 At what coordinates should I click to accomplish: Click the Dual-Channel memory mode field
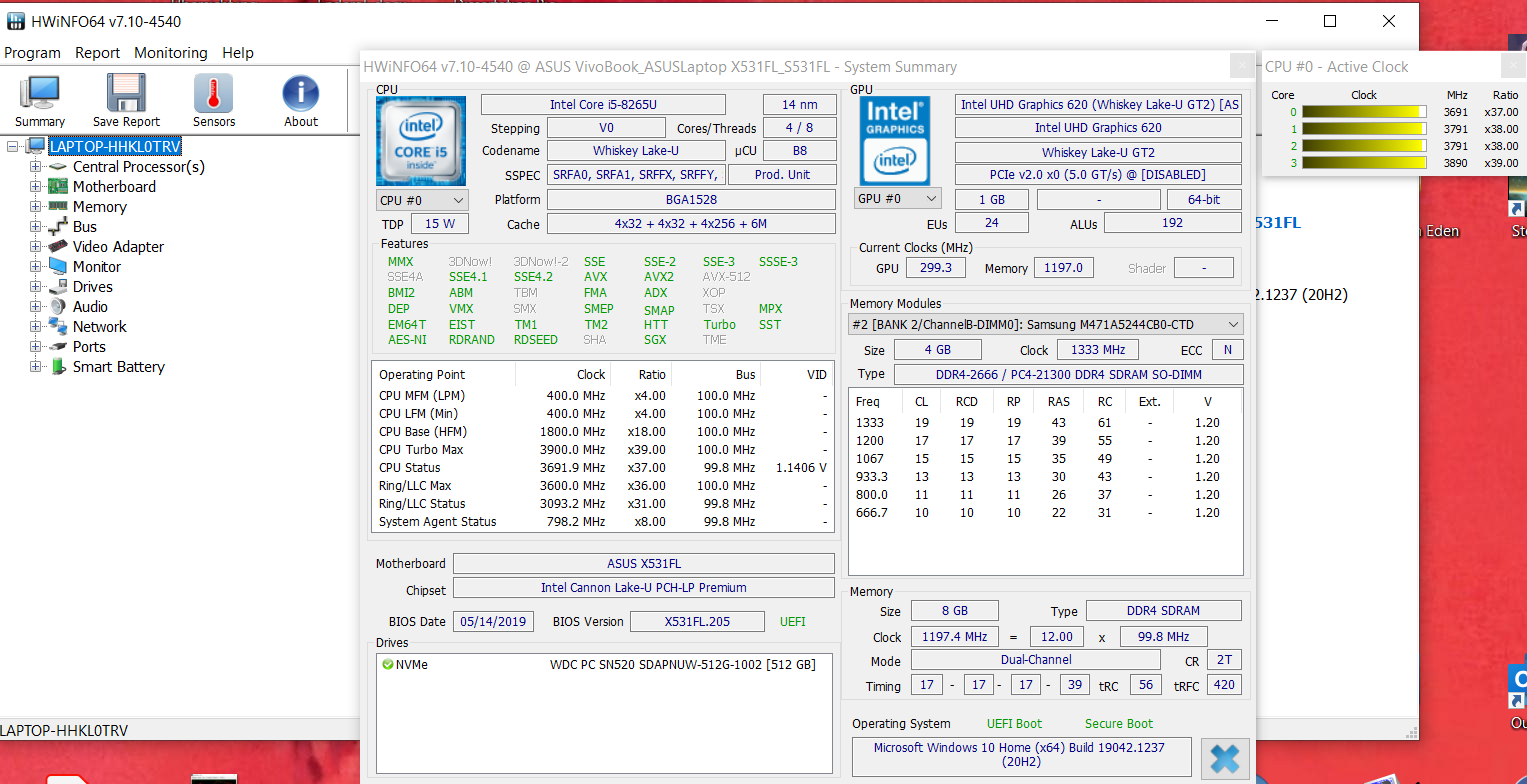[x=1036, y=660]
